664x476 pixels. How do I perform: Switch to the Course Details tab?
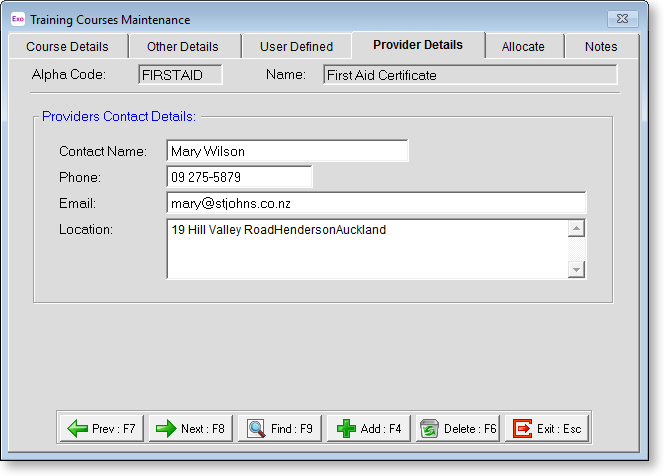click(67, 47)
